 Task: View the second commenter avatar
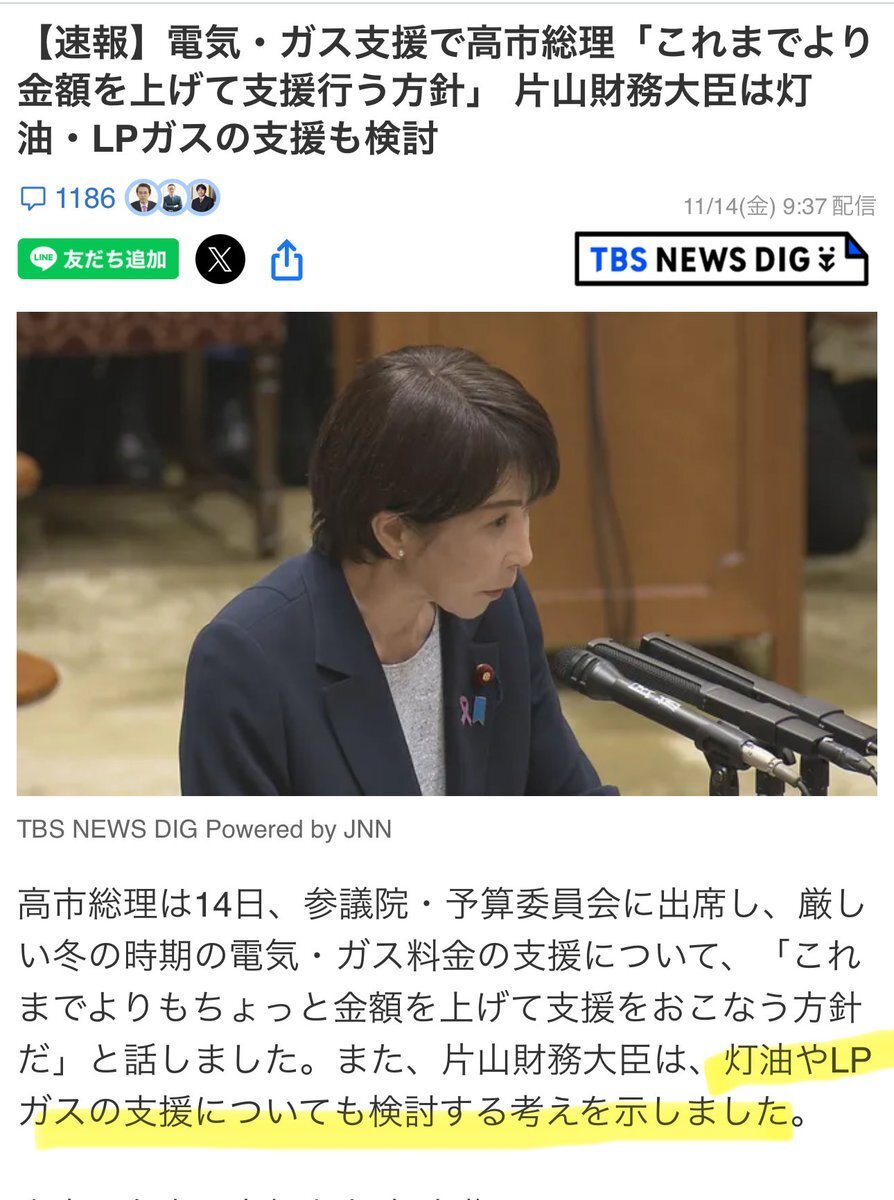173,198
